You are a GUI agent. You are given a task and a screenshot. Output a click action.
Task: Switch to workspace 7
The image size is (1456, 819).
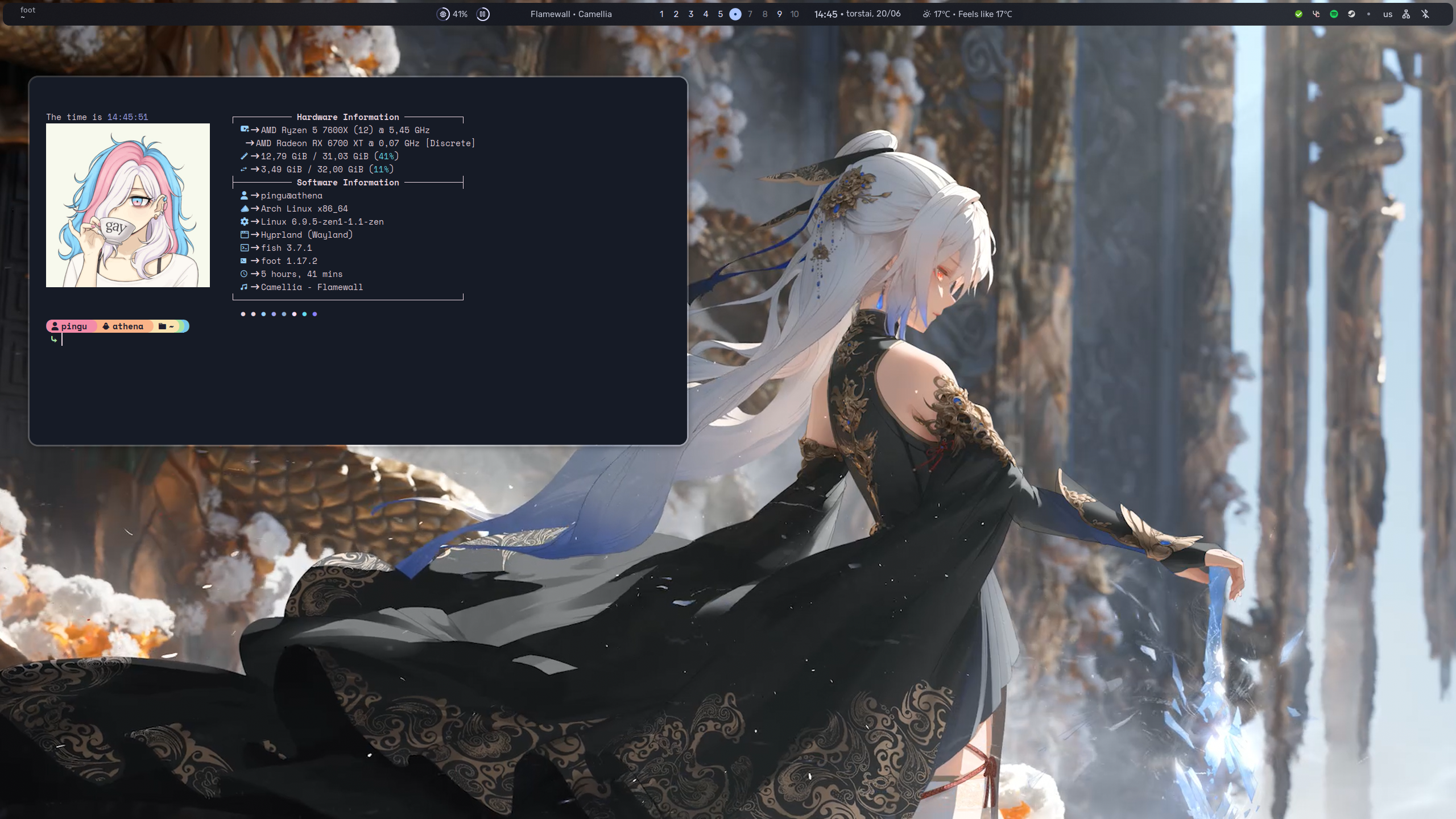(x=750, y=14)
